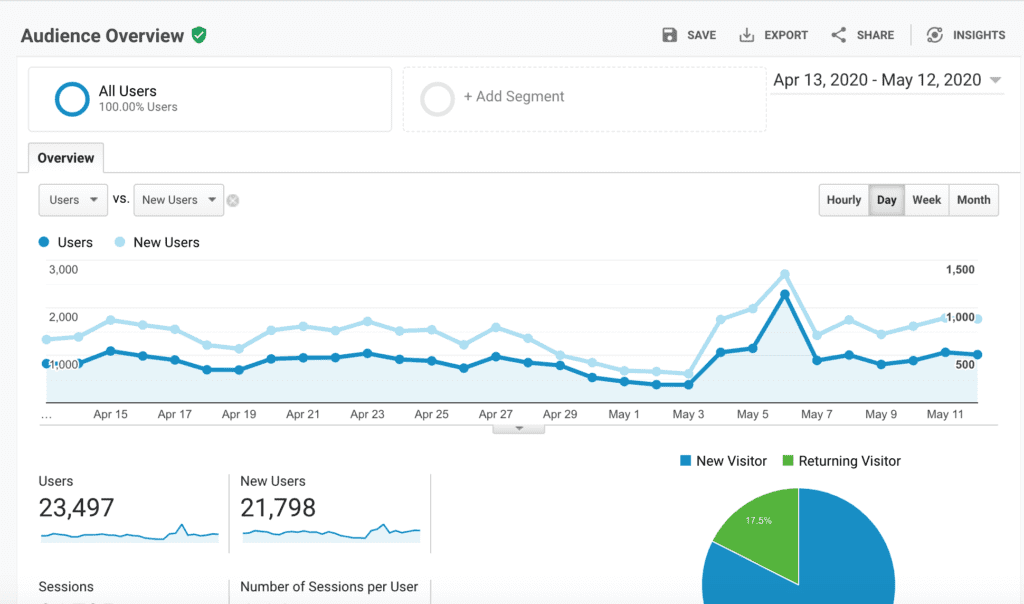Select the Overview tab
Viewport: 1024px width, 604px height.
click(65, 158)
